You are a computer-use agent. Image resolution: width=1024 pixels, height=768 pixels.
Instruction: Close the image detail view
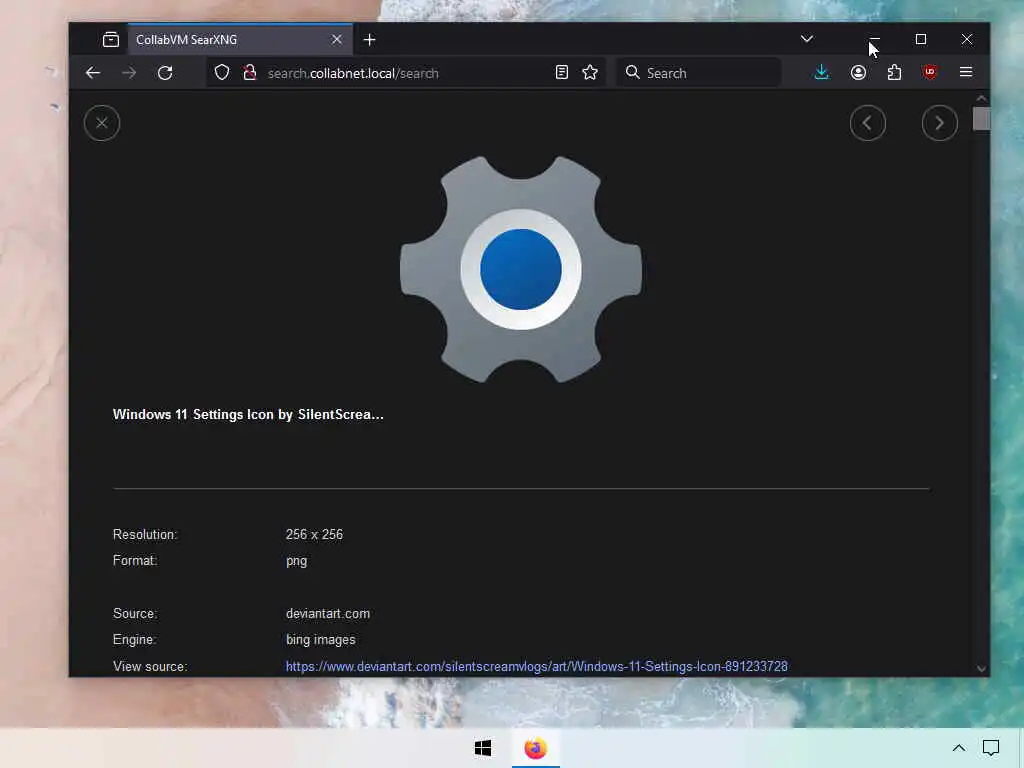[x=102, y=123]
